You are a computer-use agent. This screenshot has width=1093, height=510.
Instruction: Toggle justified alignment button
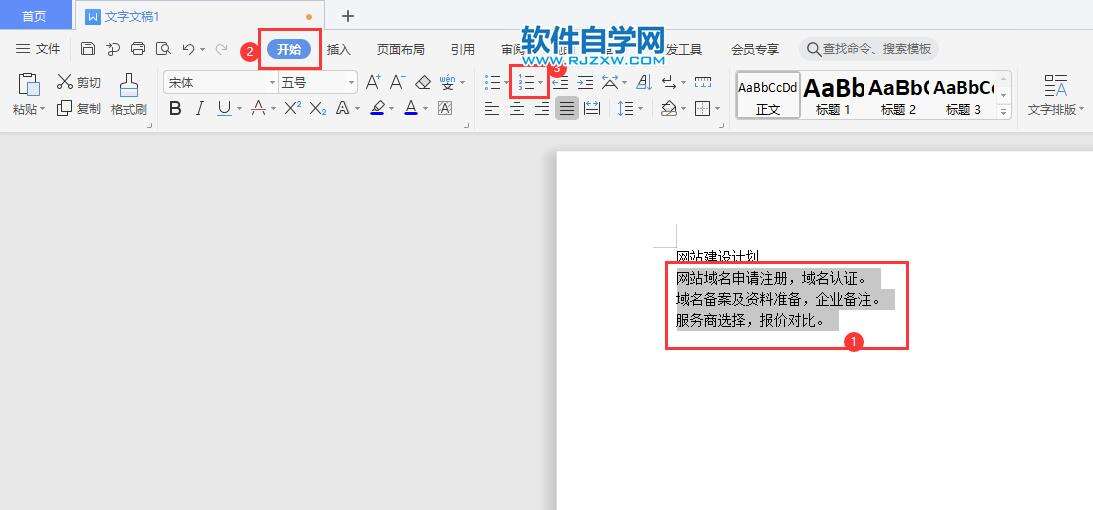[x=567, y=108]
